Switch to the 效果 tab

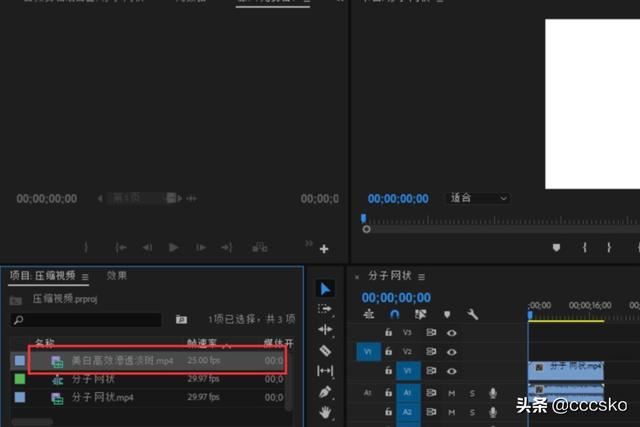click(117, 276)
